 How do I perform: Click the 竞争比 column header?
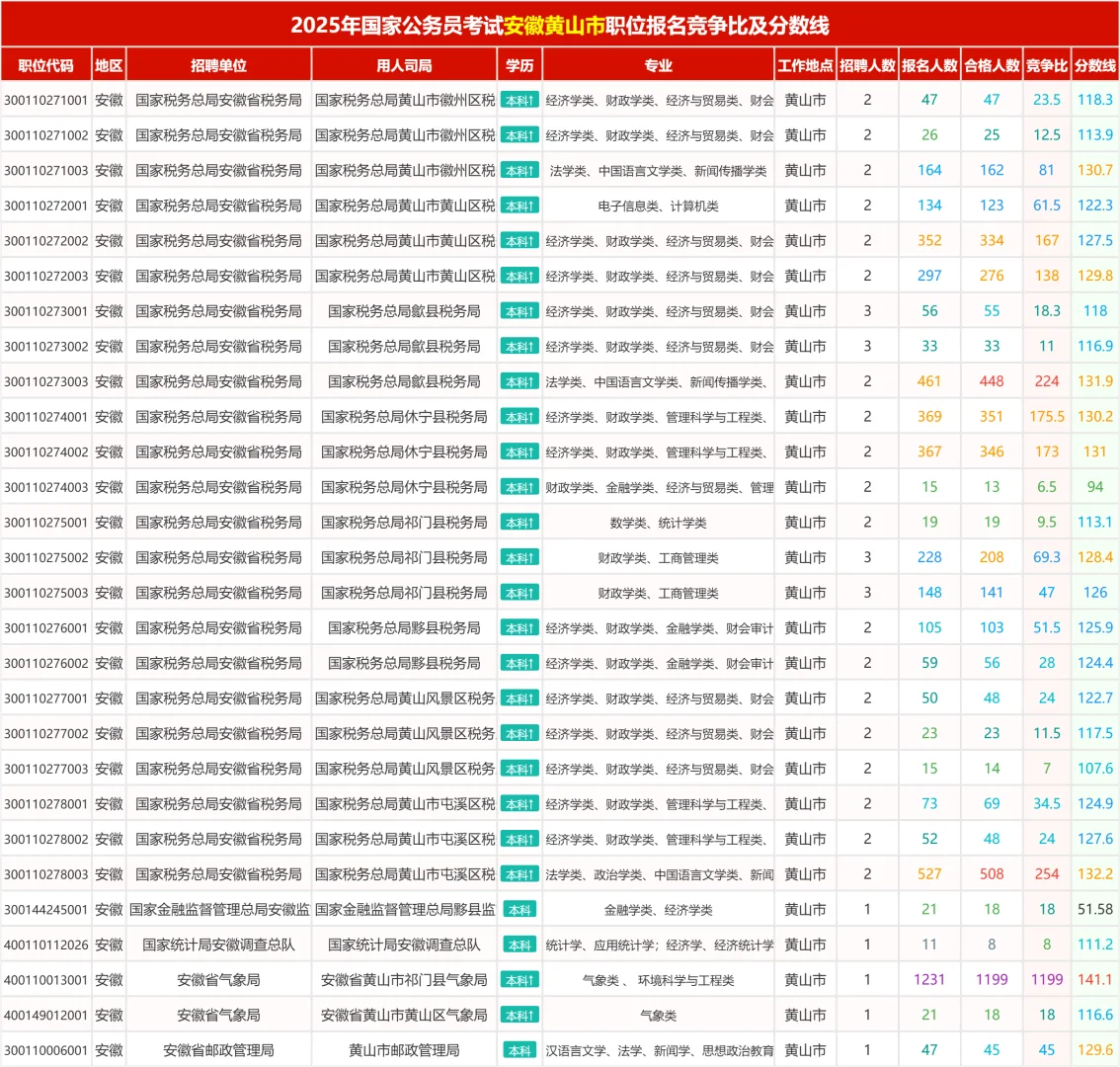pyautogui.click(x=1047, y=66)
